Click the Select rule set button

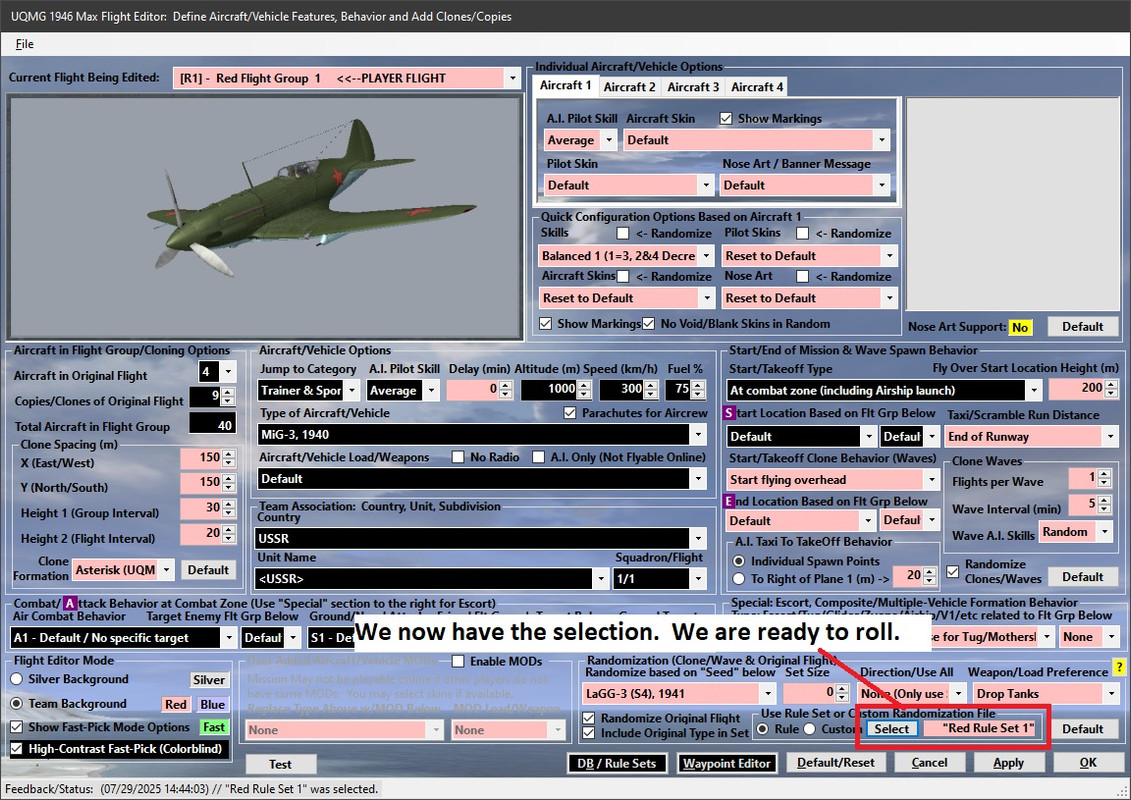click(x=892, y=729)
